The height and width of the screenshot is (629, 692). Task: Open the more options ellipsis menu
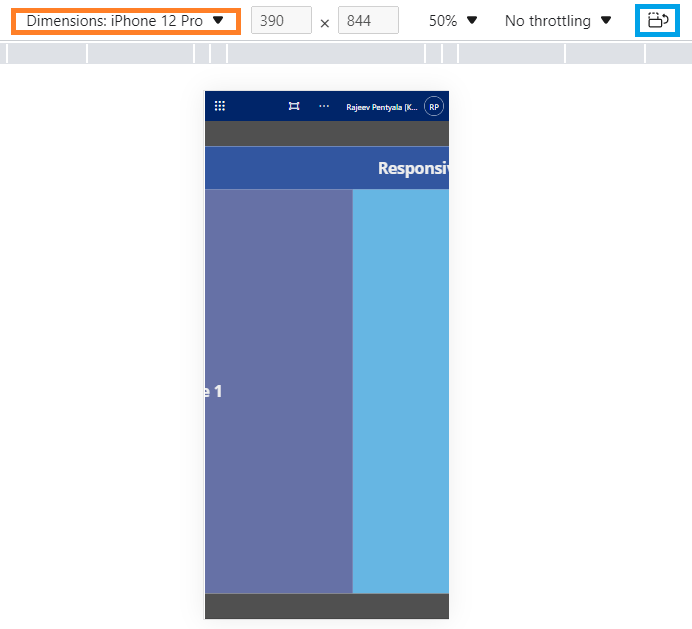coord(323,106)
